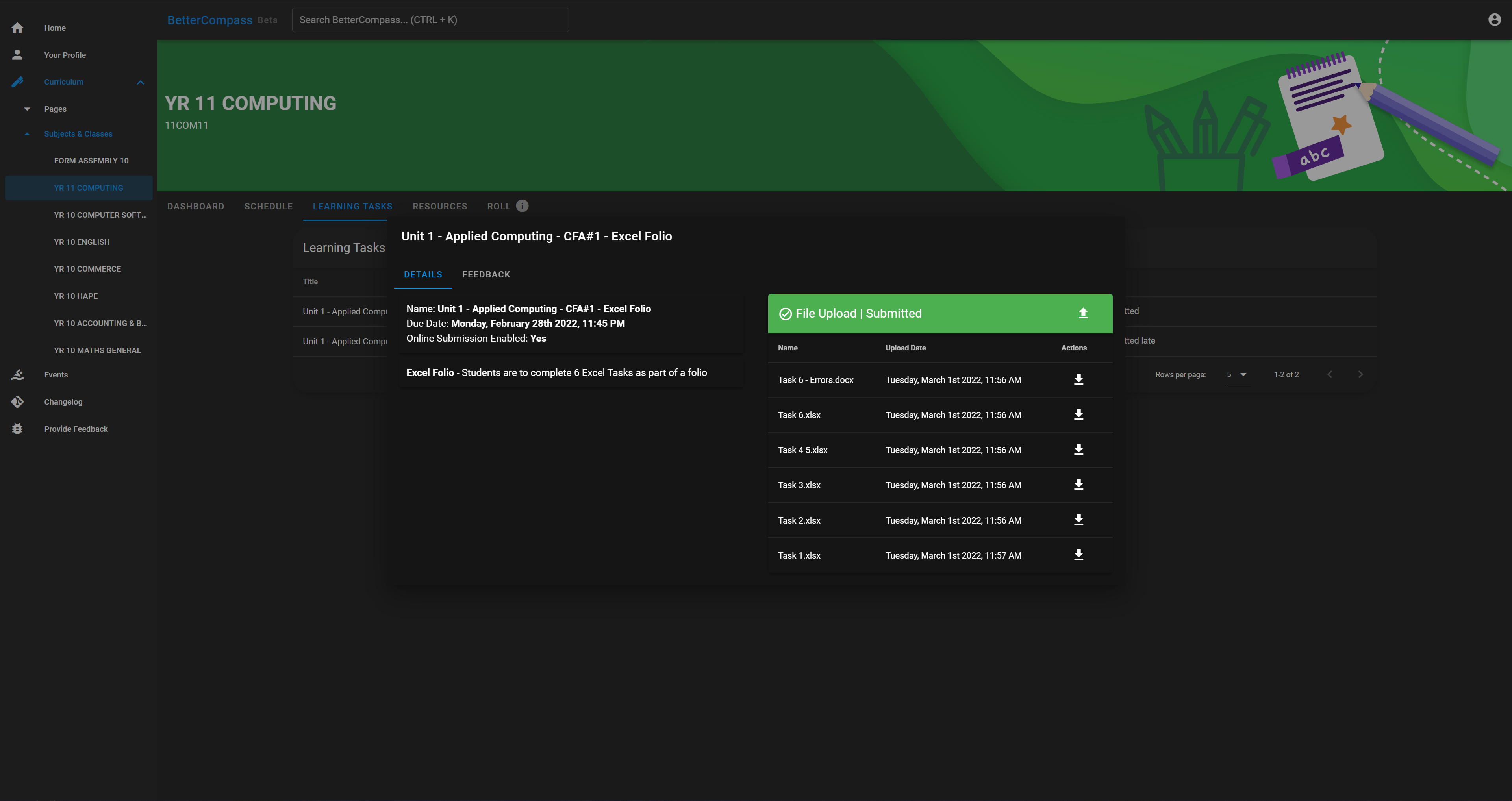Open YR 10 ENGLISH class
1512x801 pixels.
pyautogui.click(x=82, y=242)
